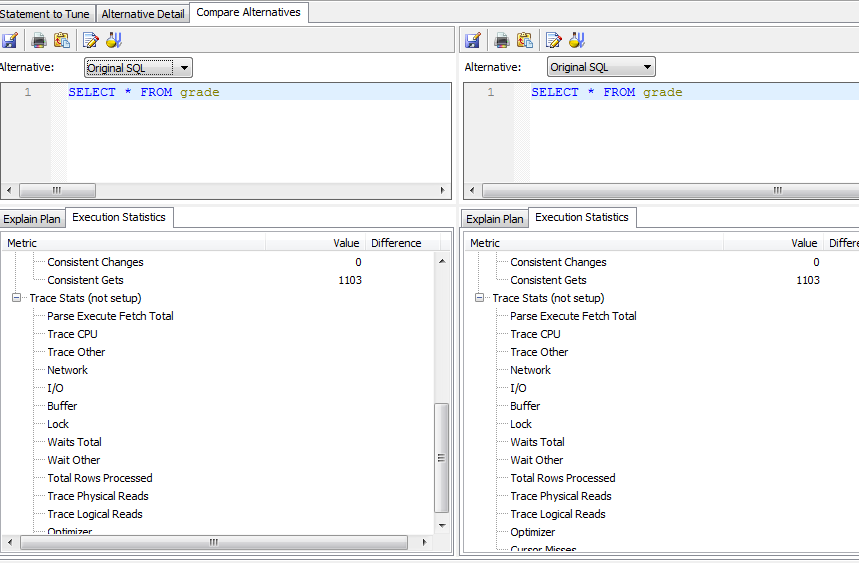This screenshot has height=563, width=859.
Task: Open the left pane Alternative dropdown
Action: 138,68
